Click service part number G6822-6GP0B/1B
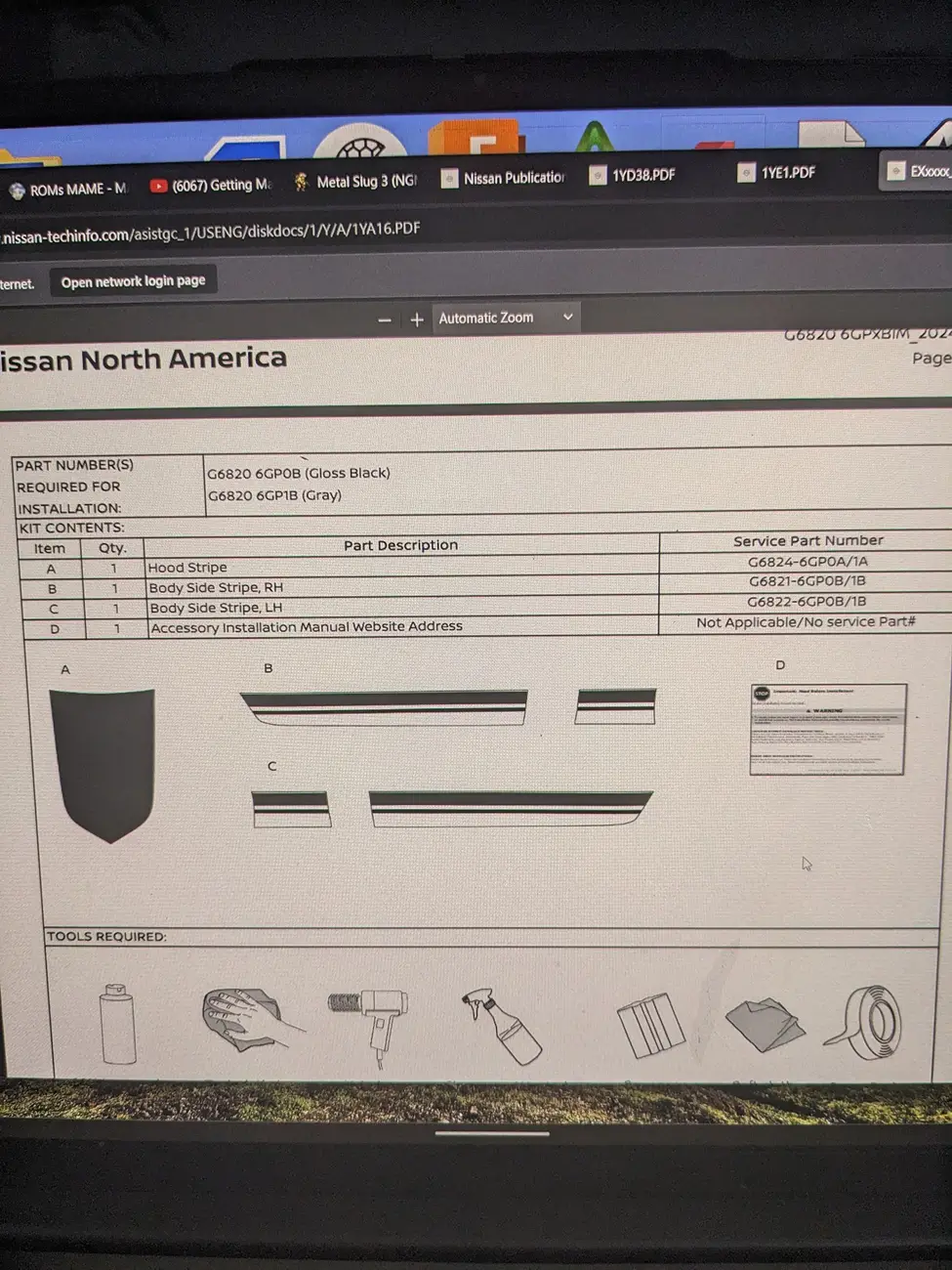Screen dimensions: 952x1270 pos(807,602)
